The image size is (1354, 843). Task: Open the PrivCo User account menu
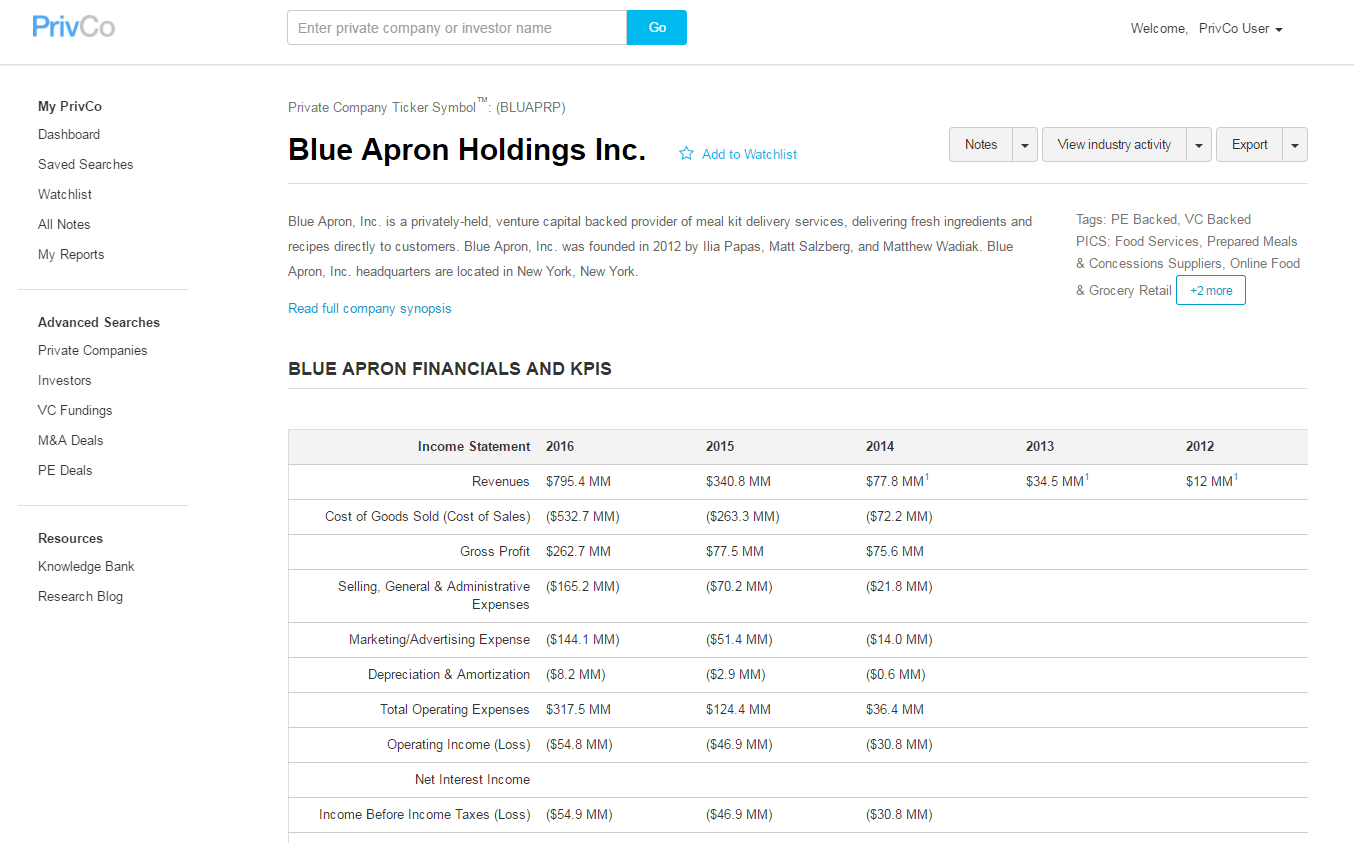click(1240, 29)
